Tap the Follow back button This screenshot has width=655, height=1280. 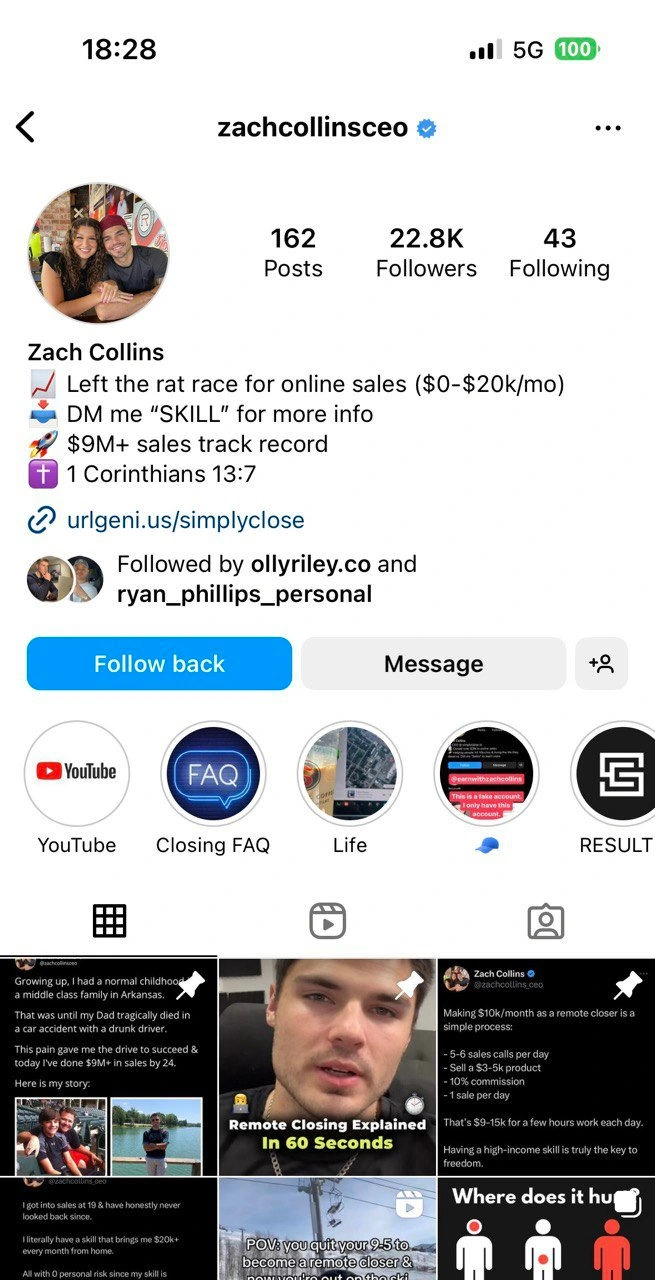point(159,664)
